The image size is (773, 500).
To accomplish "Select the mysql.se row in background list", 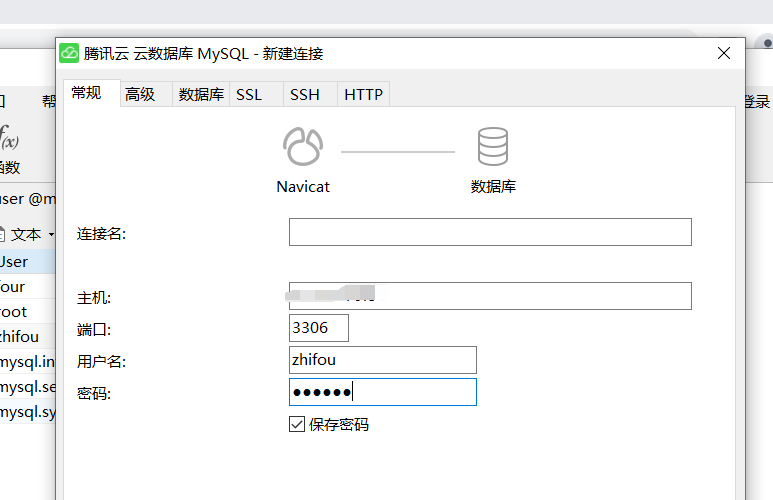I will coord(27,387).
